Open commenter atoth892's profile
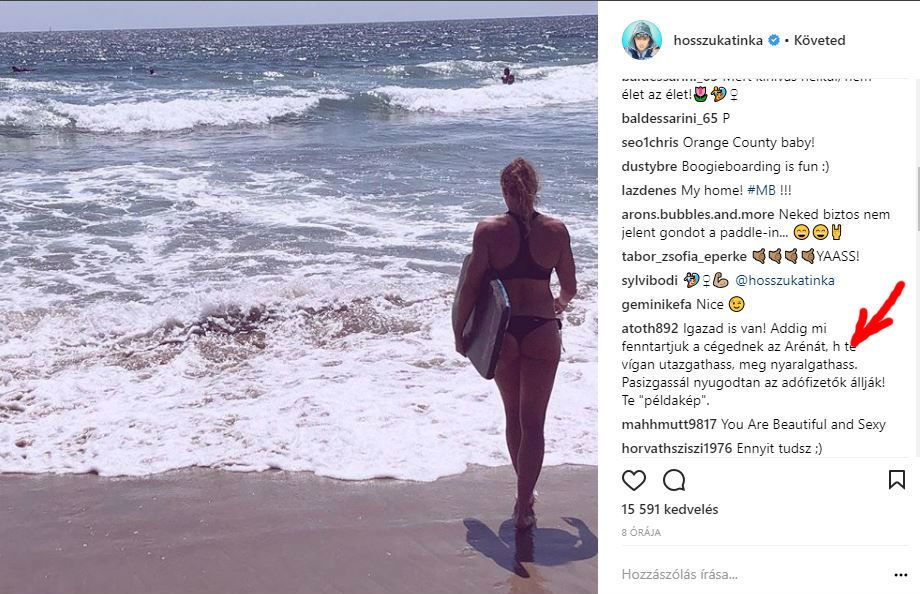The height and width of the screenshot is (594, 920). pyautogui.click(x=650, y=328)
